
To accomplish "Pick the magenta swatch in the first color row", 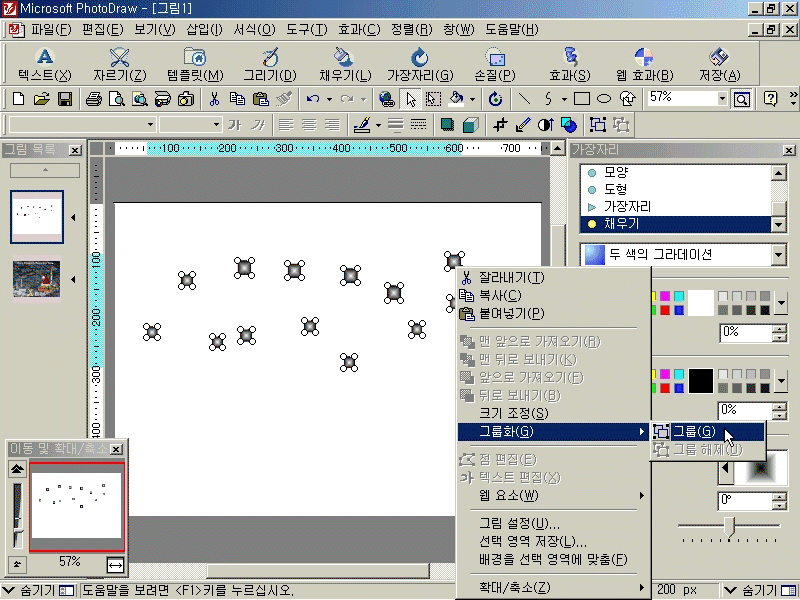I will tap(665, 296).
